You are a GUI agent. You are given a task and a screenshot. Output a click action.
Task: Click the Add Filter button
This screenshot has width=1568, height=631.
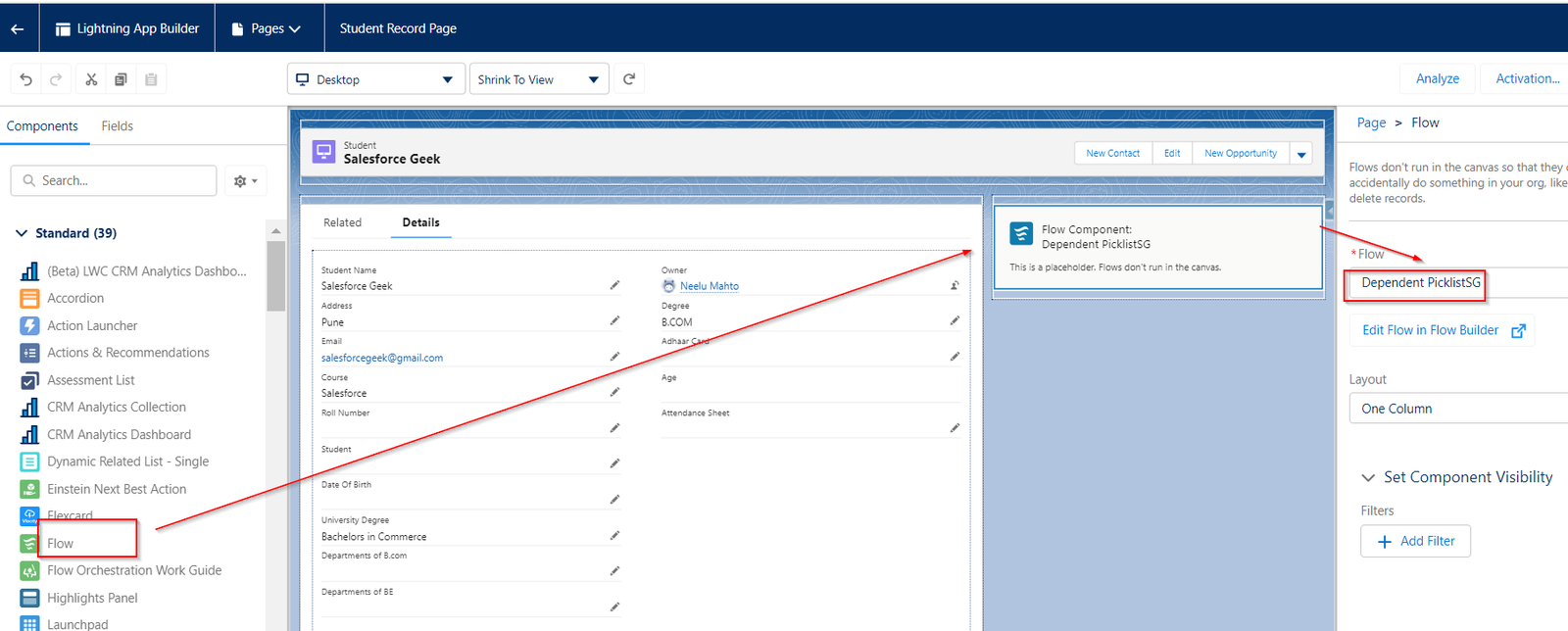pyautogui.click(x=1415, y=541)
